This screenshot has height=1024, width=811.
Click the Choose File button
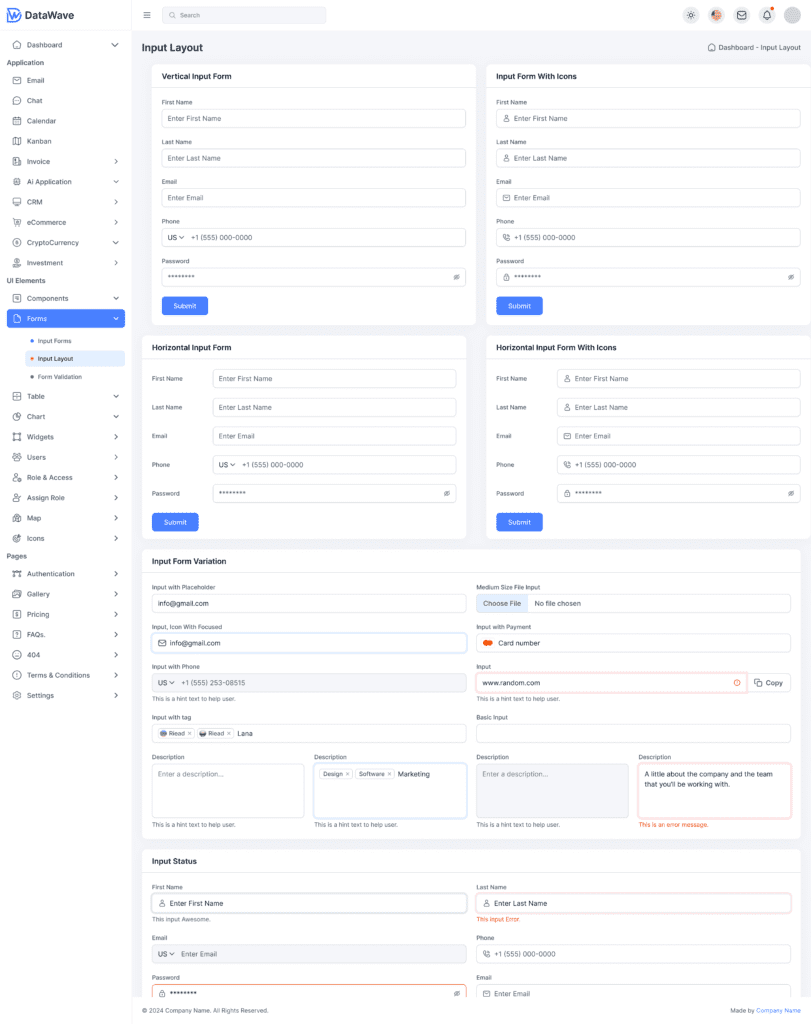502,604
